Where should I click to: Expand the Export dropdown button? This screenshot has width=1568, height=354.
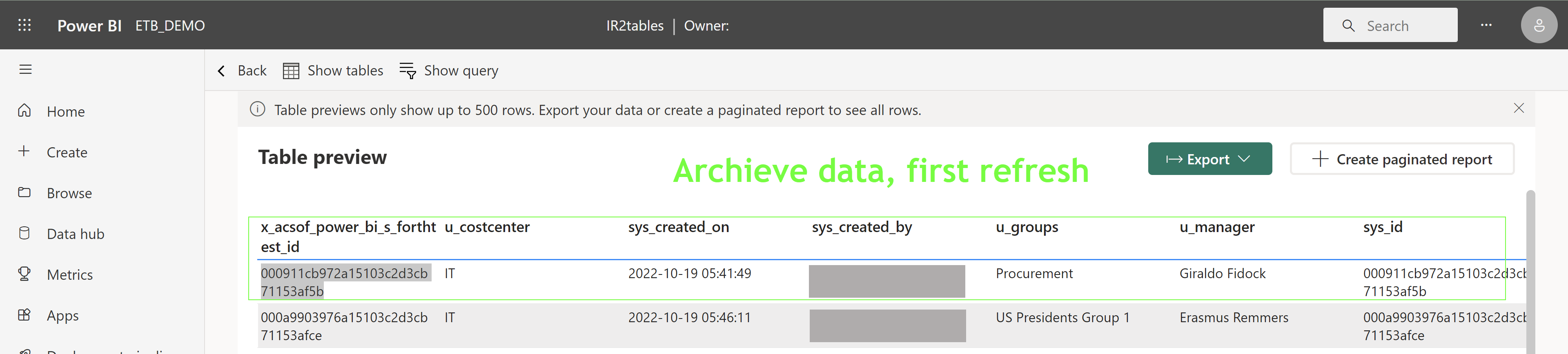[1209, 159]
